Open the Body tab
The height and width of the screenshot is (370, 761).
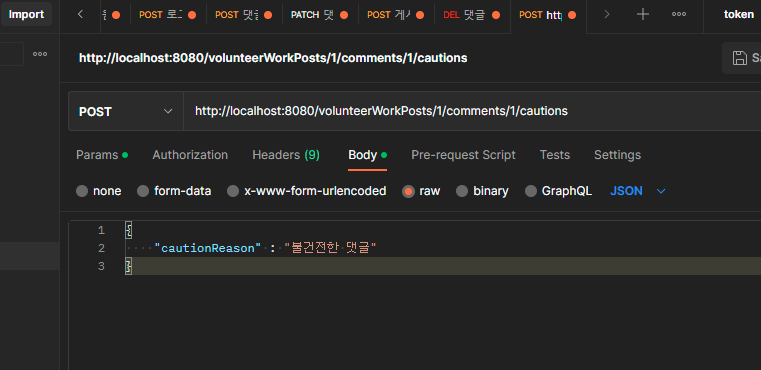[367, 155]
